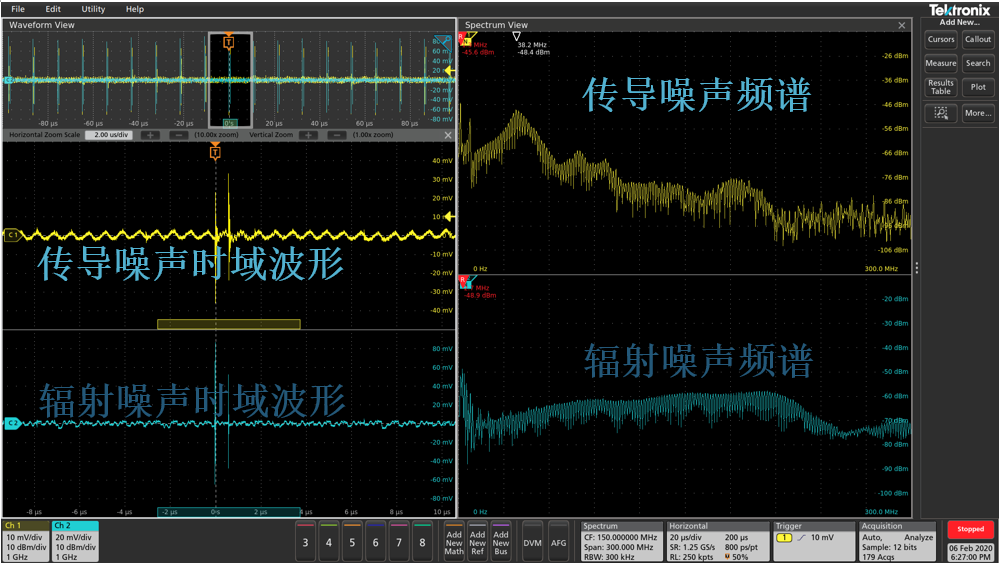999x565 pixels.
Task: Open the File menu
Action: click(18, 9)
